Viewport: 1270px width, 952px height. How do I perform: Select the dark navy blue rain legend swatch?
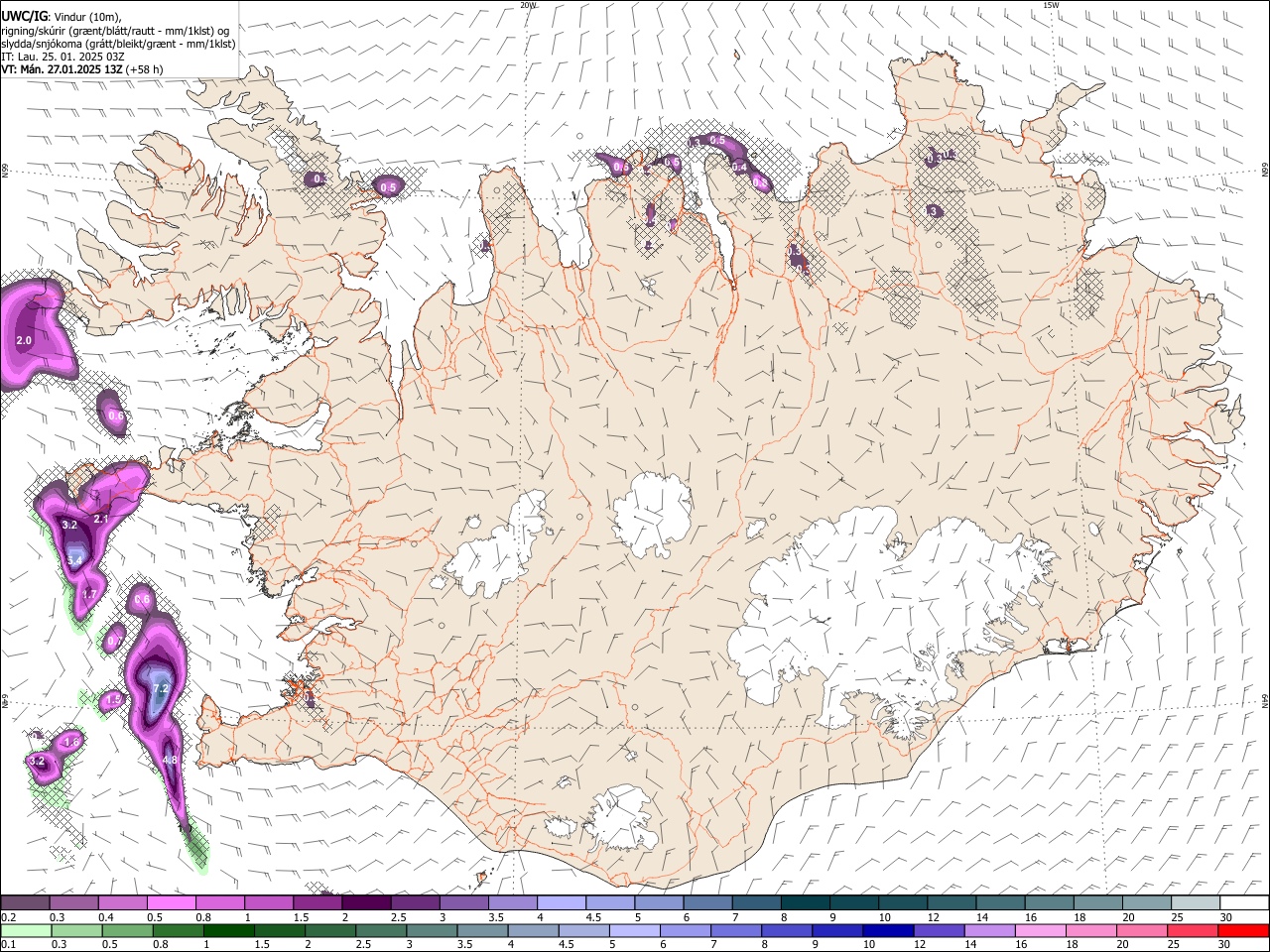(x=888, y=930)
